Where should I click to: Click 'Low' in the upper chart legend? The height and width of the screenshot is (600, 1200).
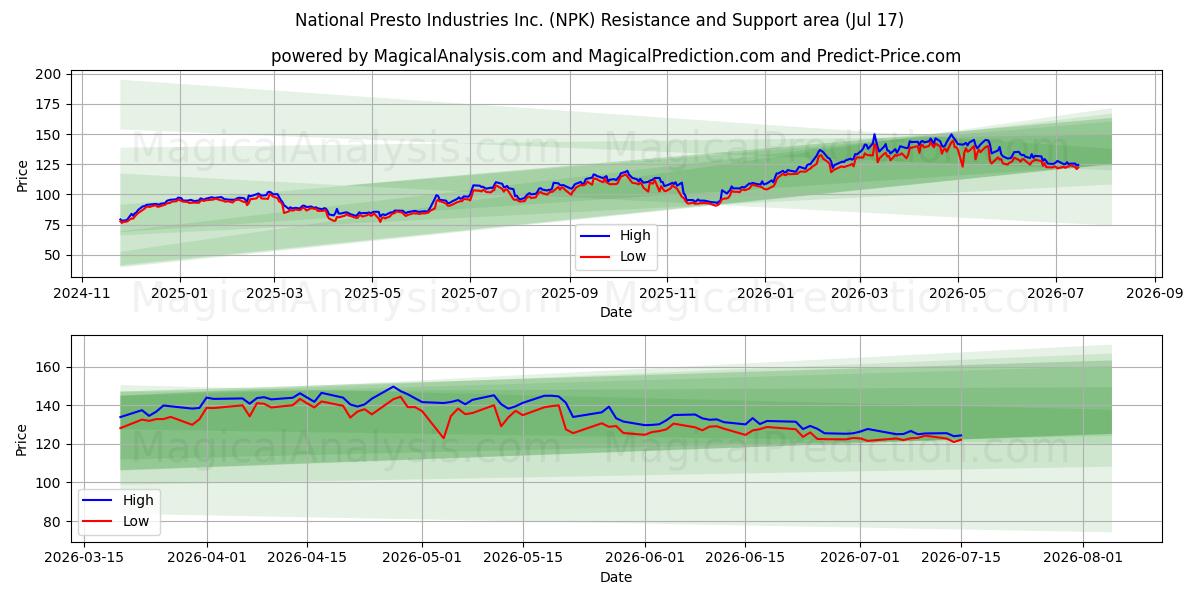coord(633,256)
